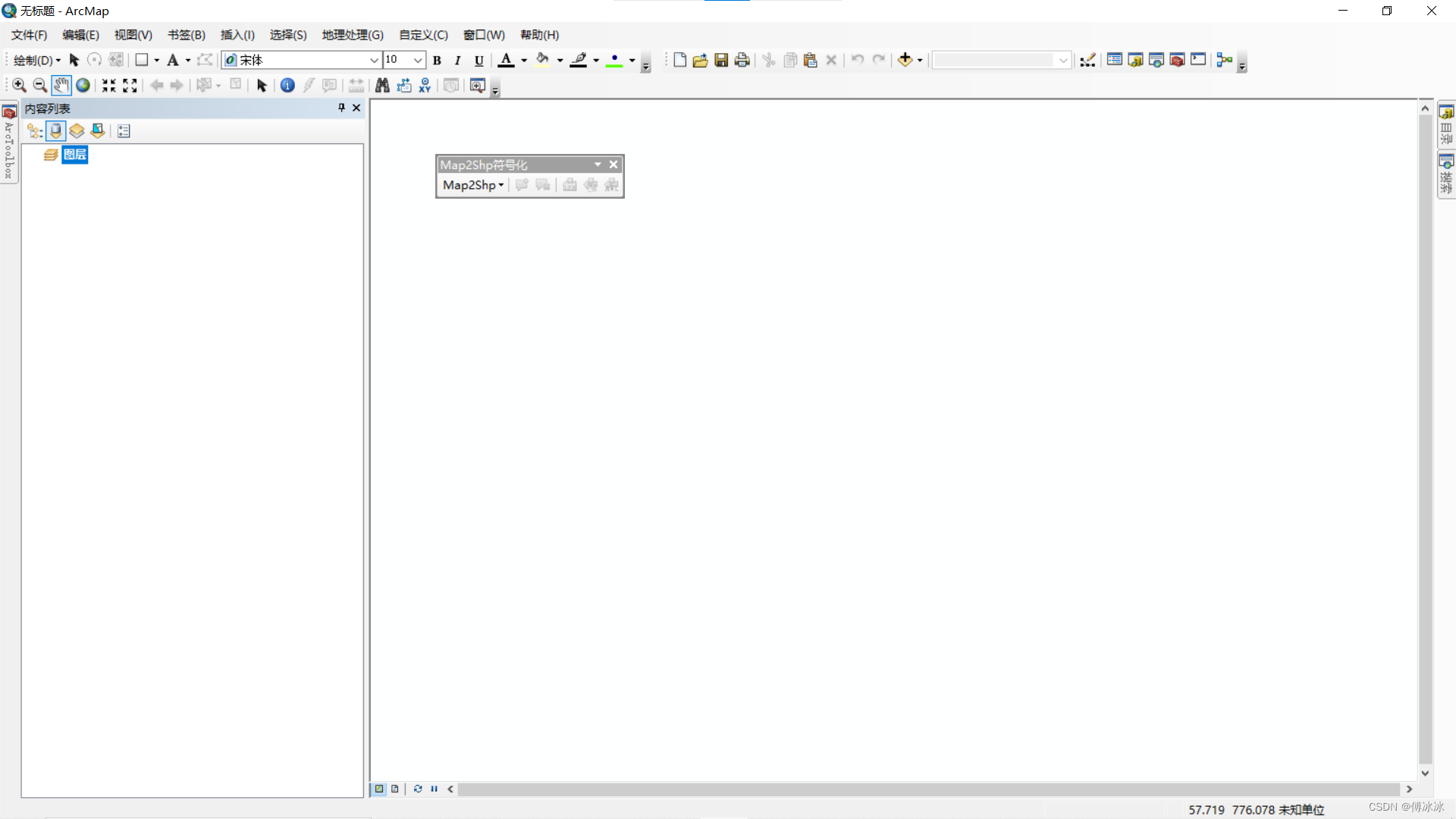Open the Find binoculars tool
The height and width of the screenshot is (819, 1456).
(382, 86)
